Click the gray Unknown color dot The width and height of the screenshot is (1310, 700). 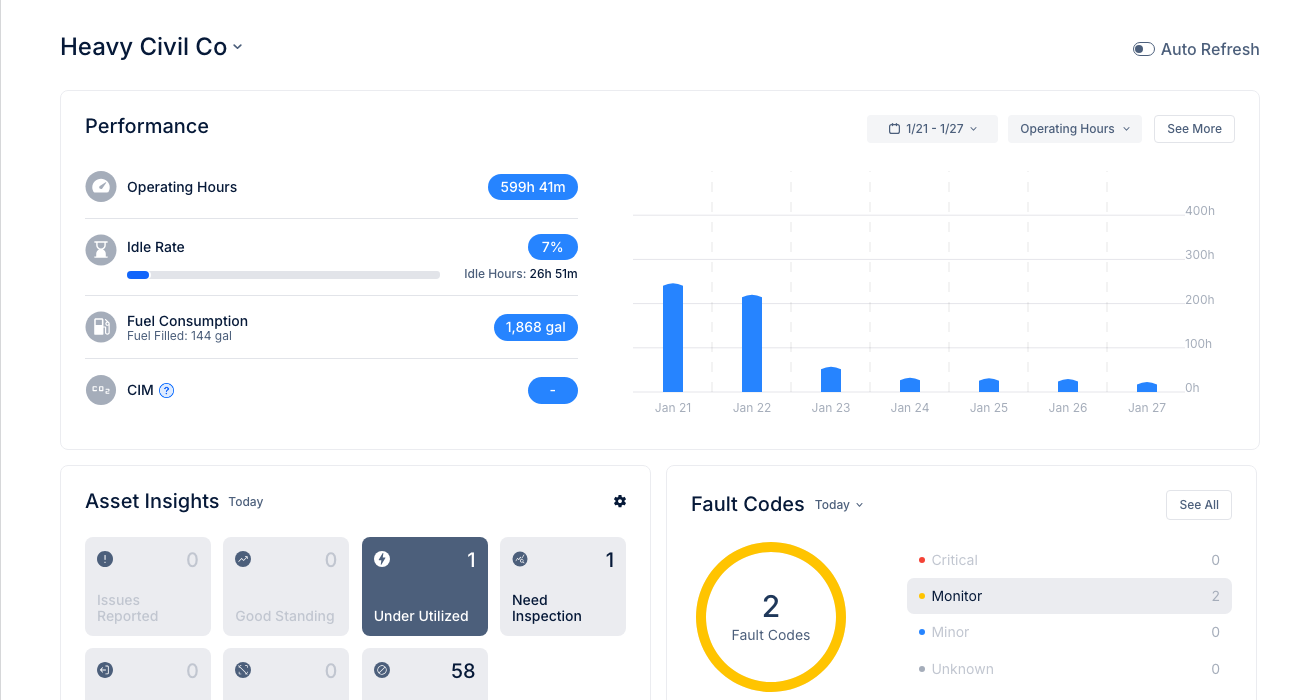(921, 669)
